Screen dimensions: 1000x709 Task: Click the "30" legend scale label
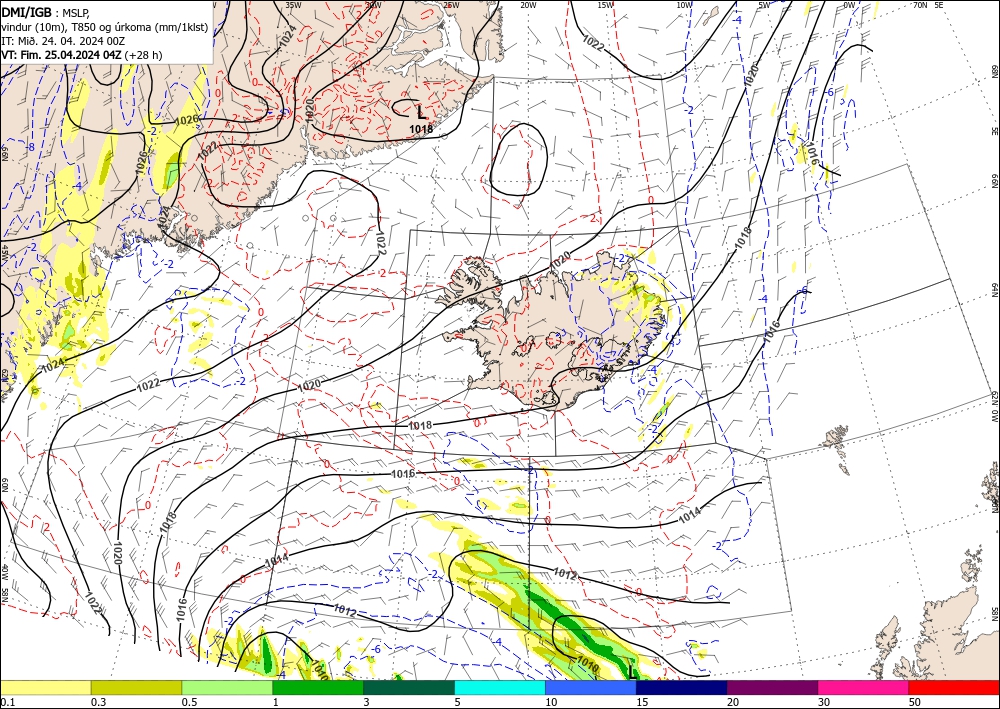824,702
